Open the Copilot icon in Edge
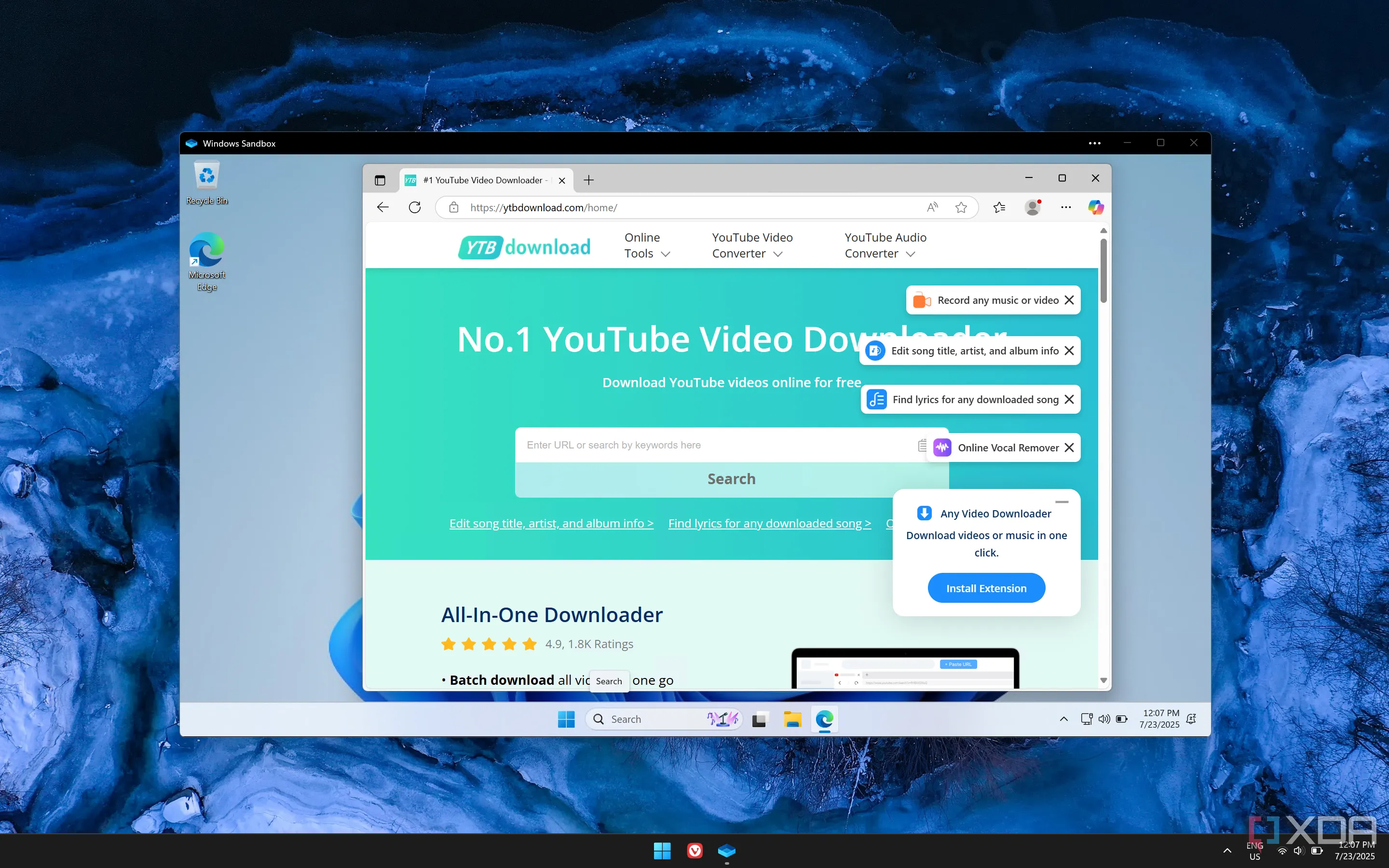1389x868 pixels. pos(1096,207)
